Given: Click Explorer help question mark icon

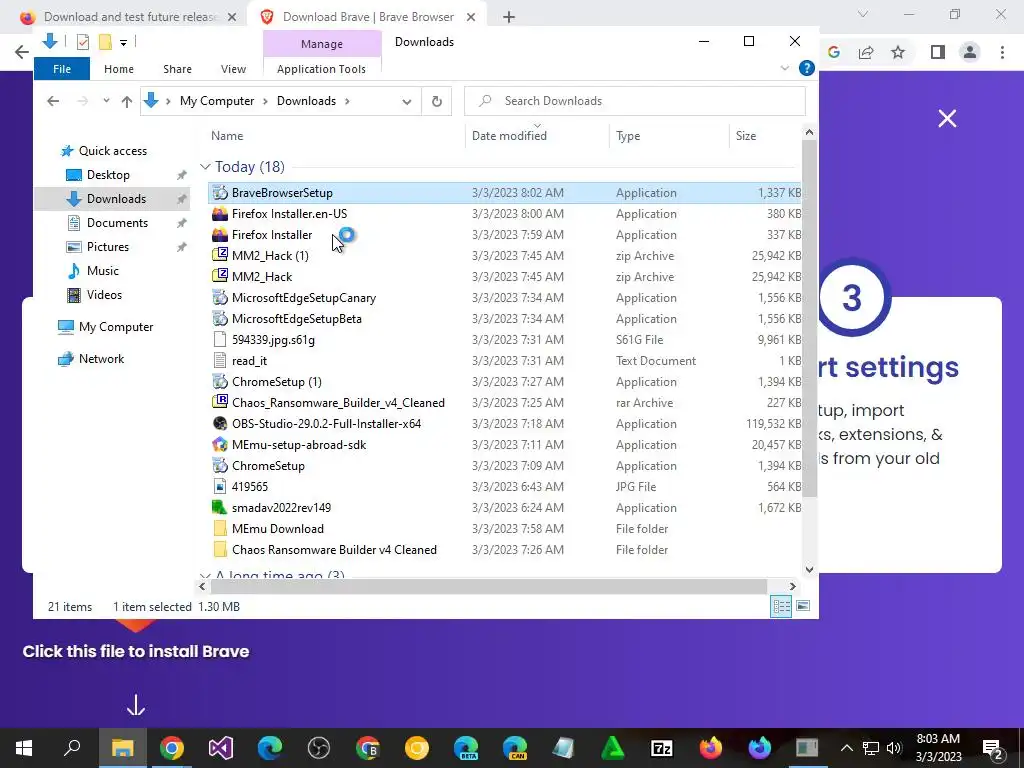Looking at the screenshot, I should 807,68.
